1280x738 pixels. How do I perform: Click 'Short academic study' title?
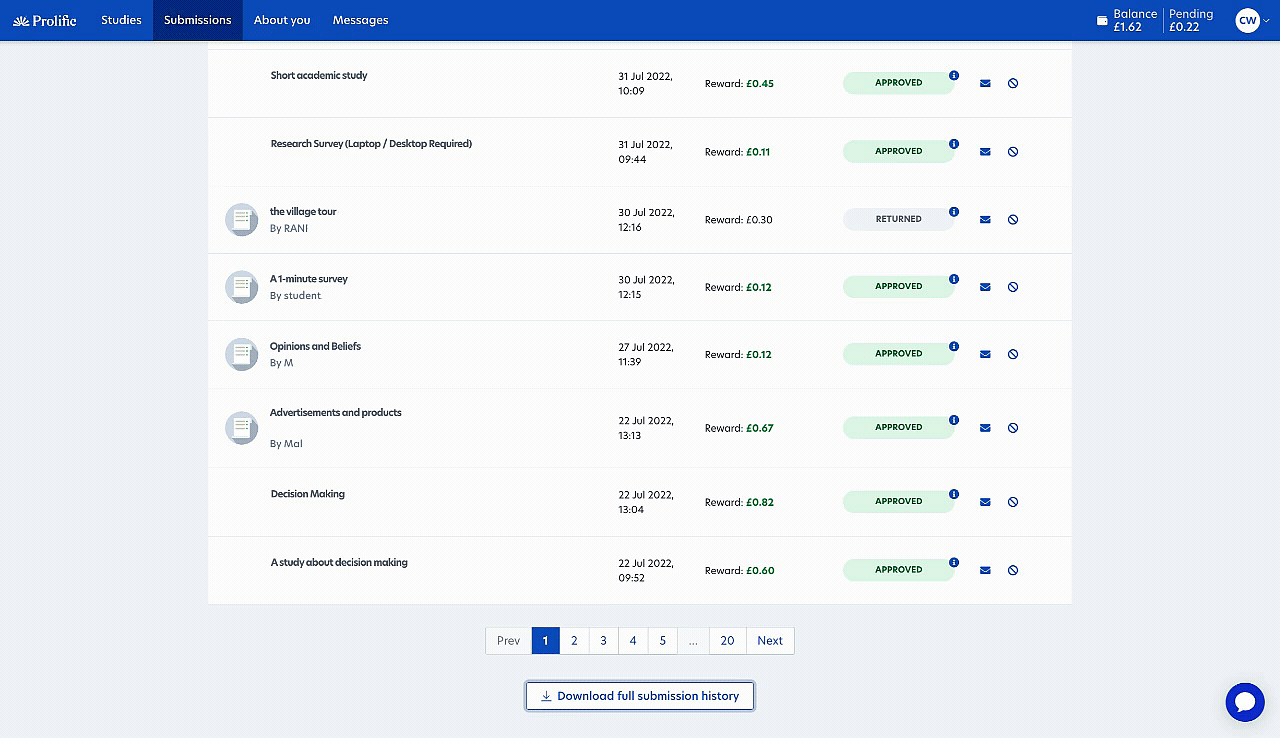click(319, 76)
